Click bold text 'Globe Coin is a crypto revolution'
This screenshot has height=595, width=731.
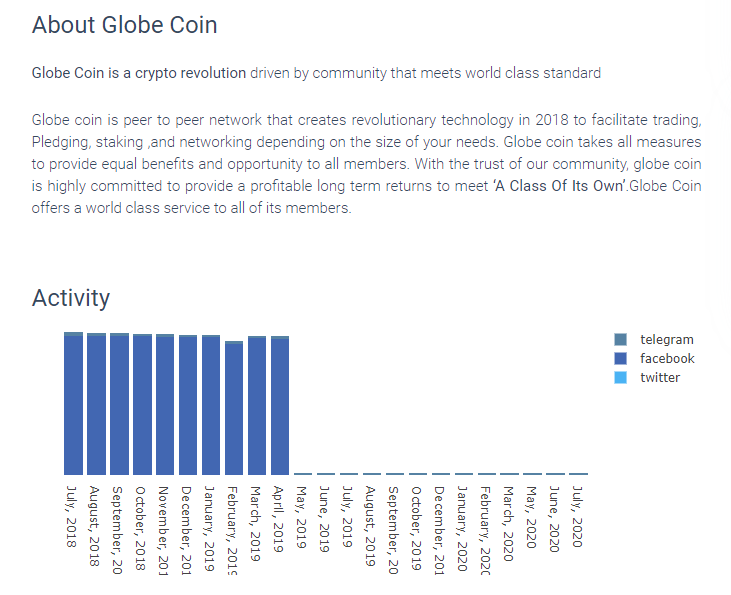139,73
